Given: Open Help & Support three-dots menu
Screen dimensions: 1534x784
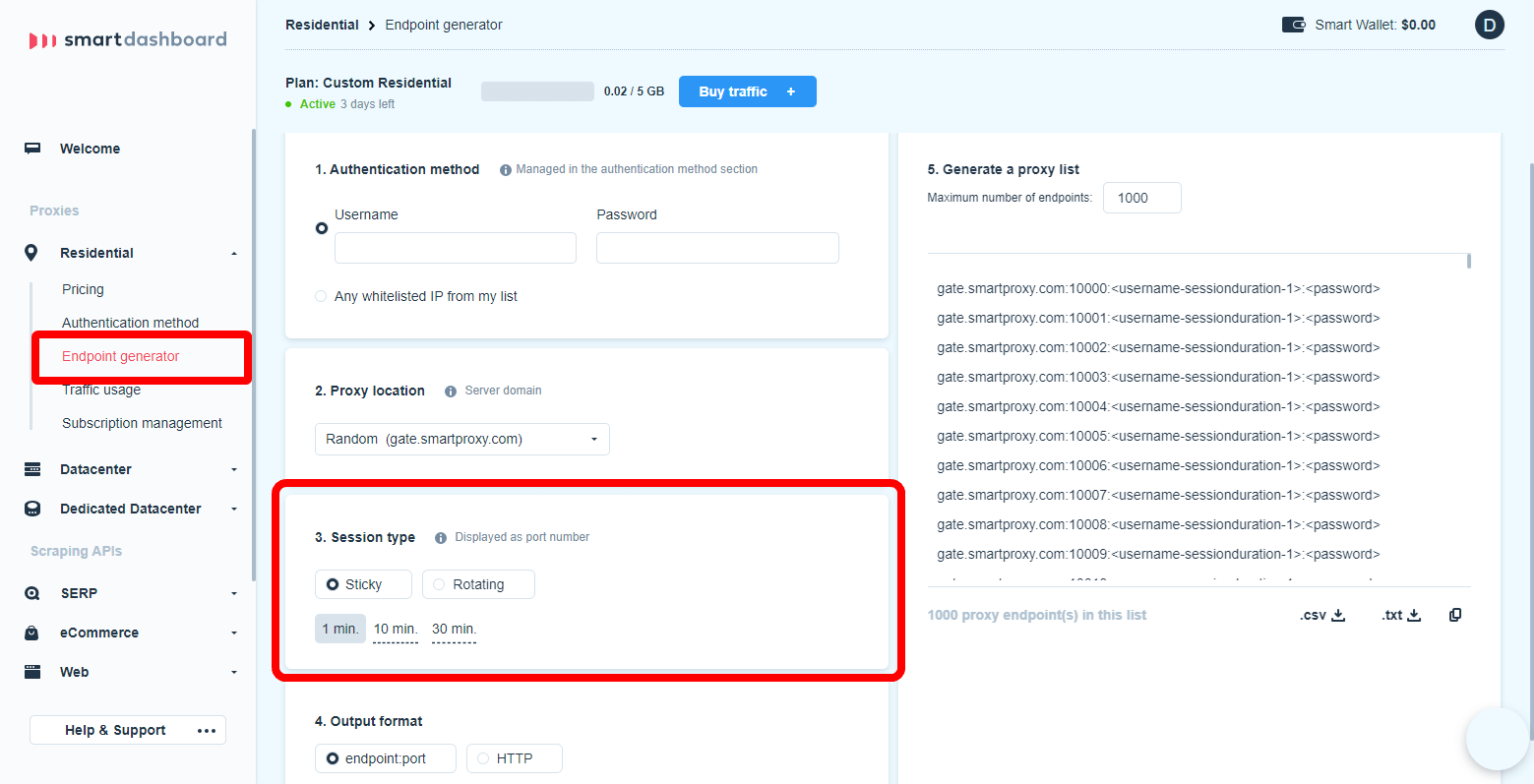Looking at the screenshot, I should point(207,730).
